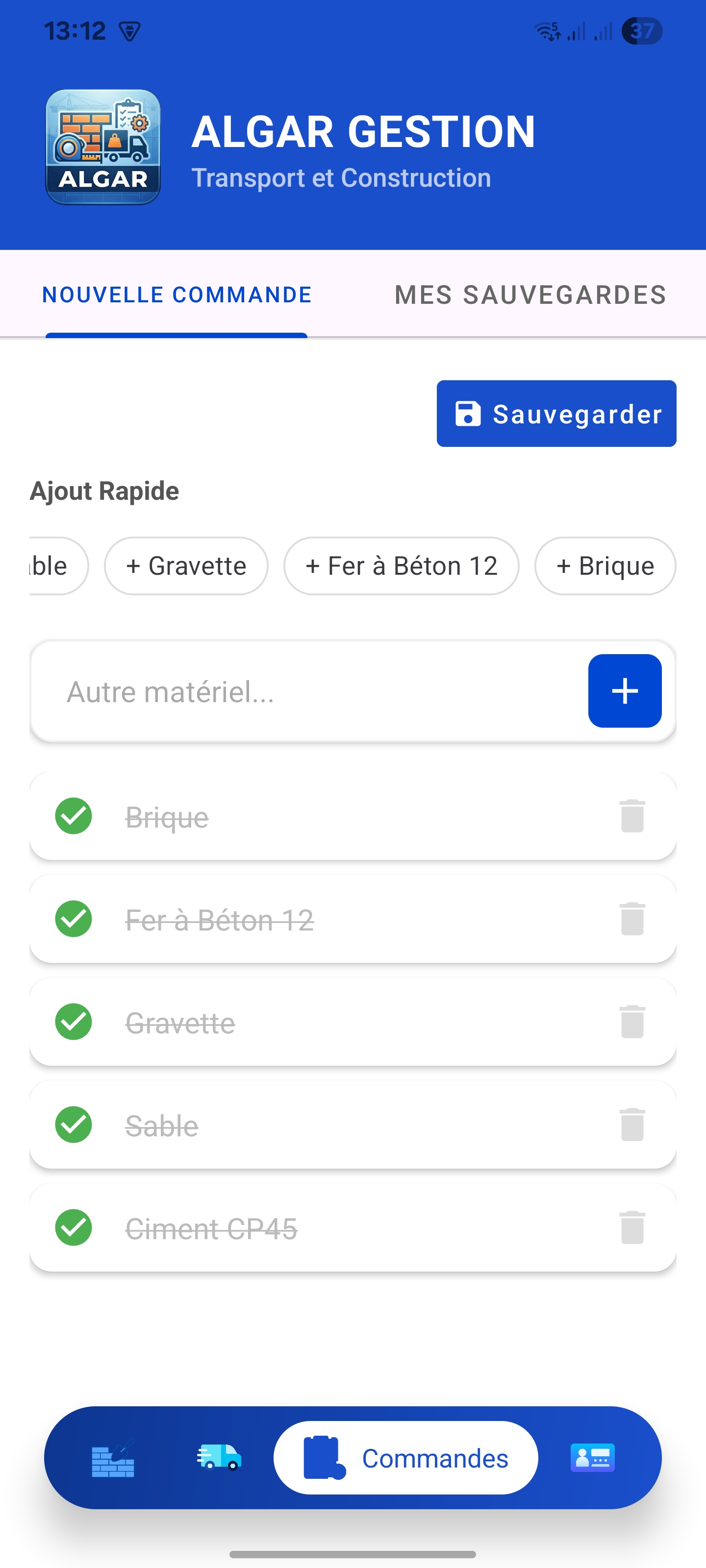Delete the Fer à Béton 12 item
The image size is (706, 1568).
pyautogui.click(x=631, y=919)
